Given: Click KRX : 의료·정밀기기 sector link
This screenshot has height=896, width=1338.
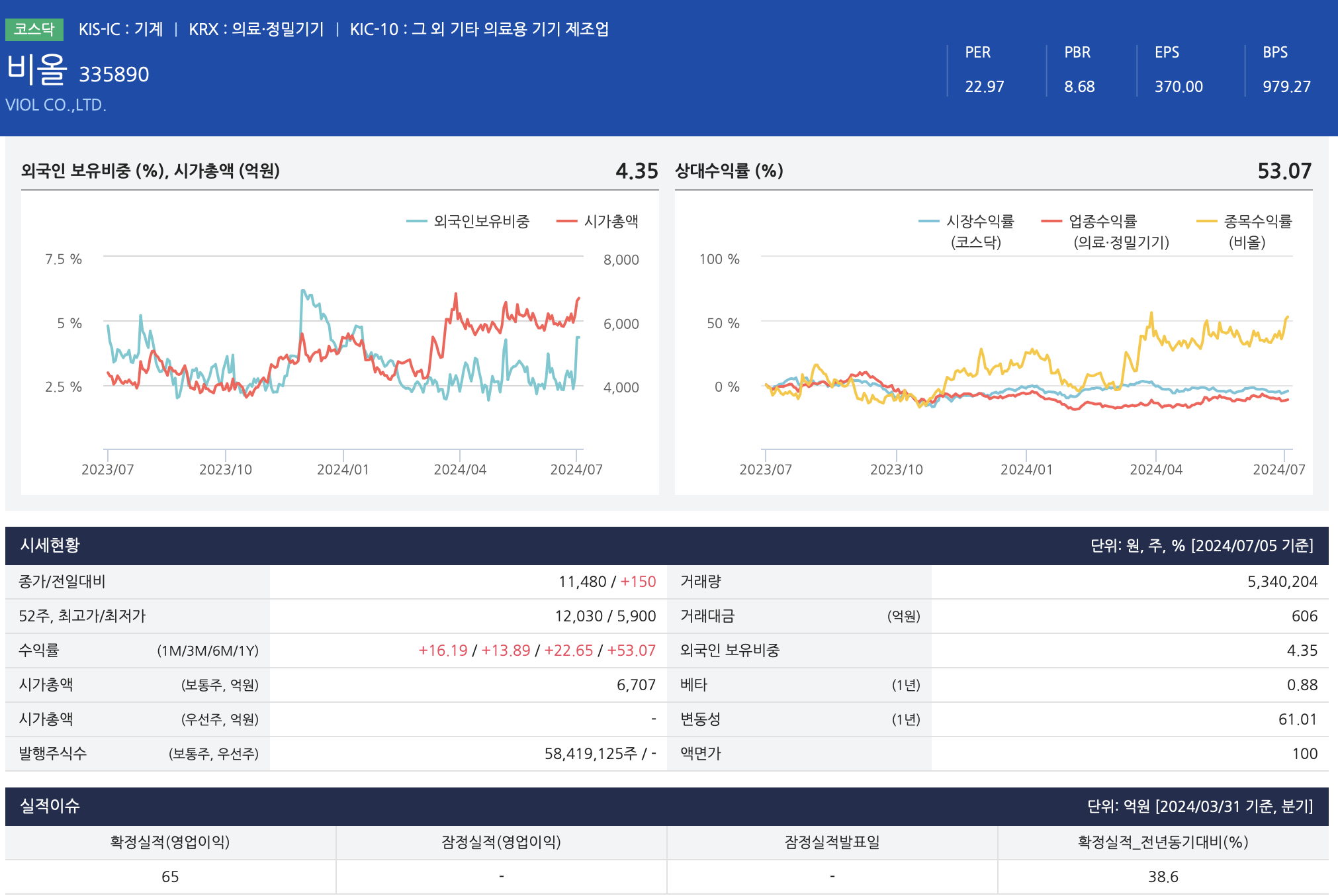Looking at the screenshot, I should tap(256, 29).
